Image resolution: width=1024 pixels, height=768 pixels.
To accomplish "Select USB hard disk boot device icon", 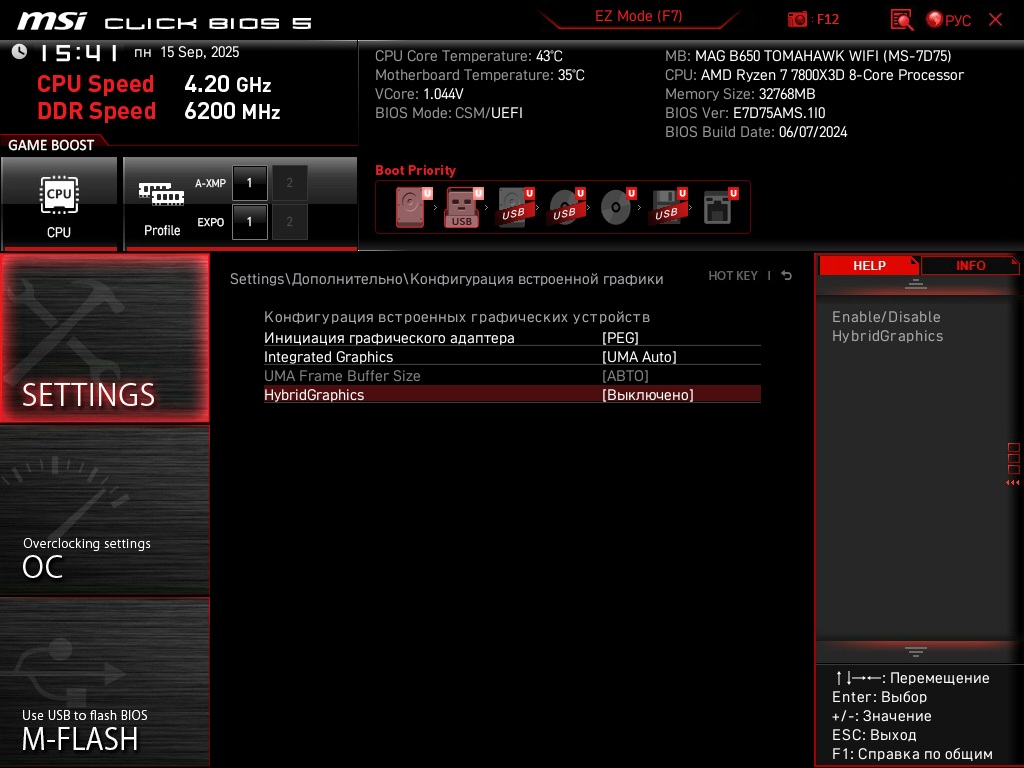I will point(515,207).
